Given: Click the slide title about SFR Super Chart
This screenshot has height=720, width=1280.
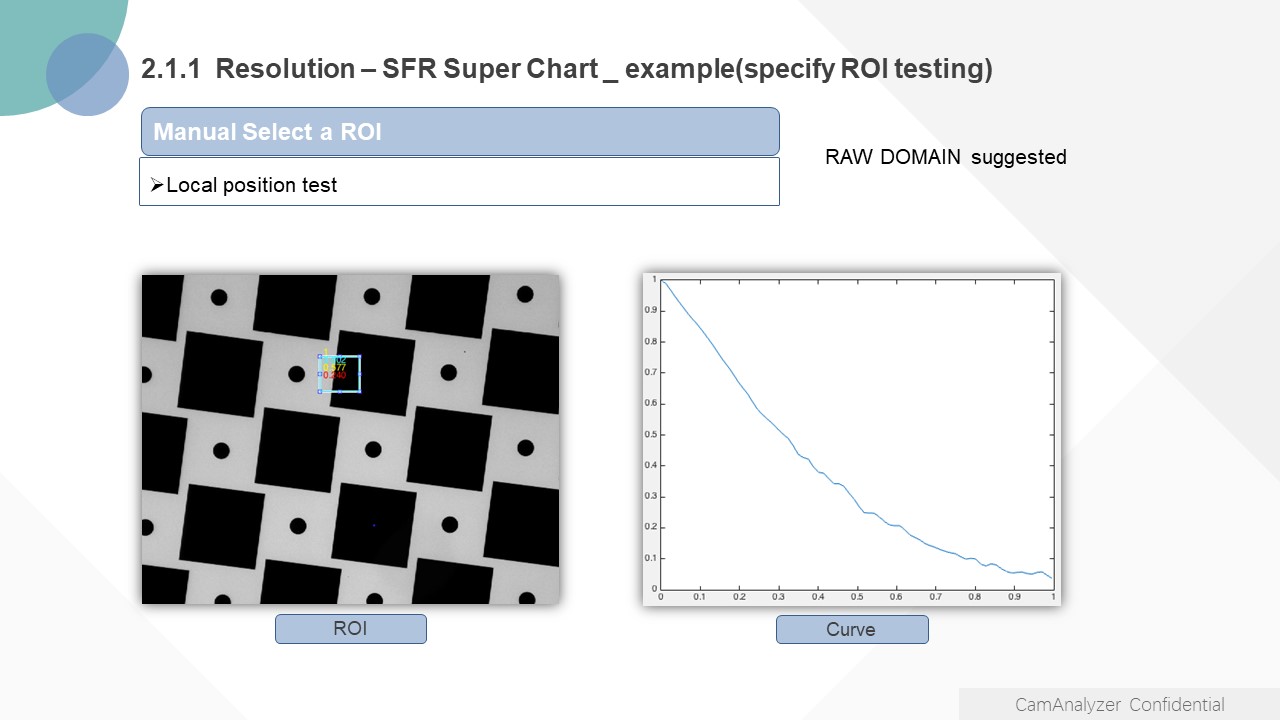Looking at the screenshot, I should (x=566, y=69).
